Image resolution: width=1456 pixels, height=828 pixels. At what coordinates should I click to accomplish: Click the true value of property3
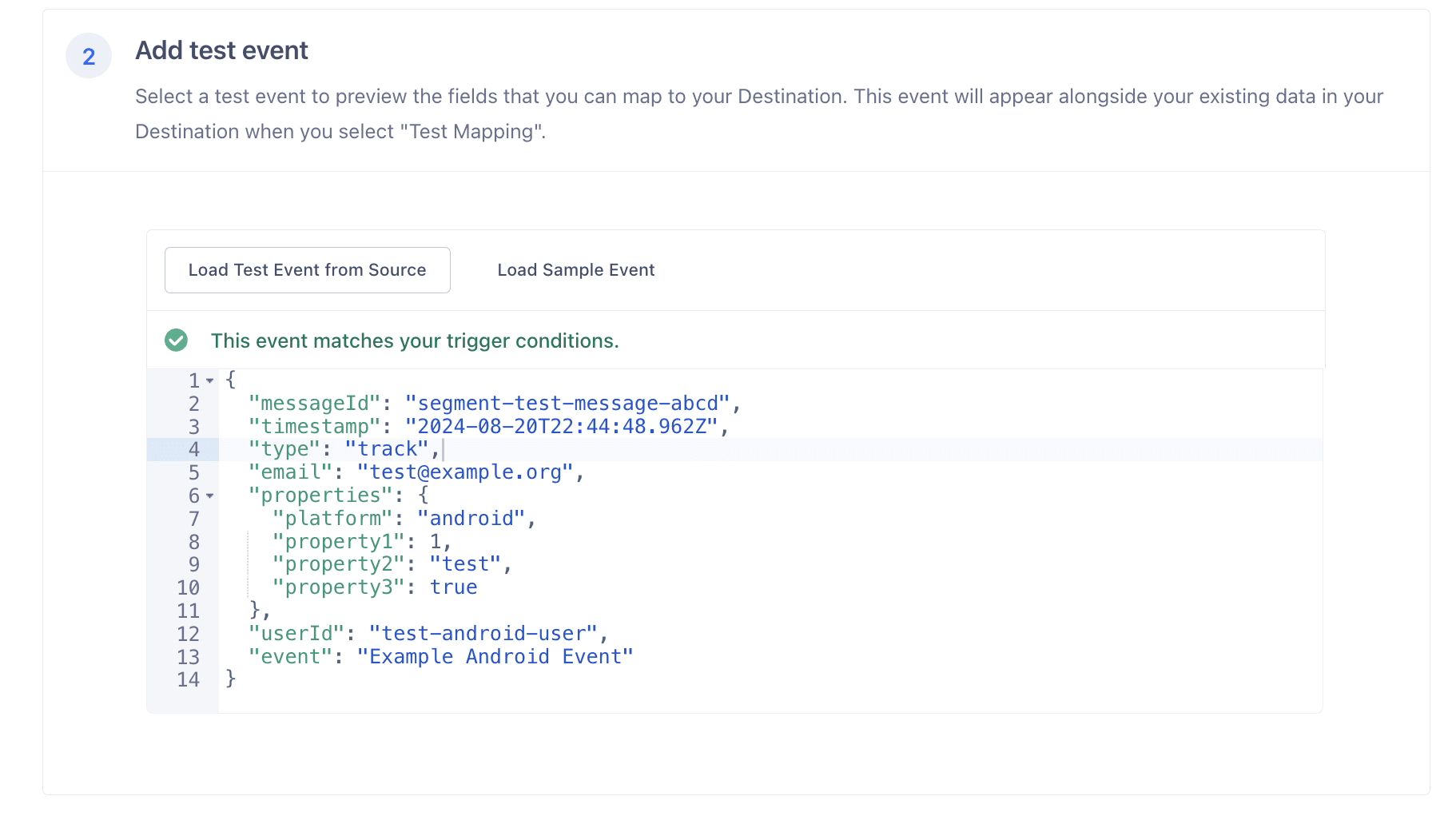pos(454,587)
